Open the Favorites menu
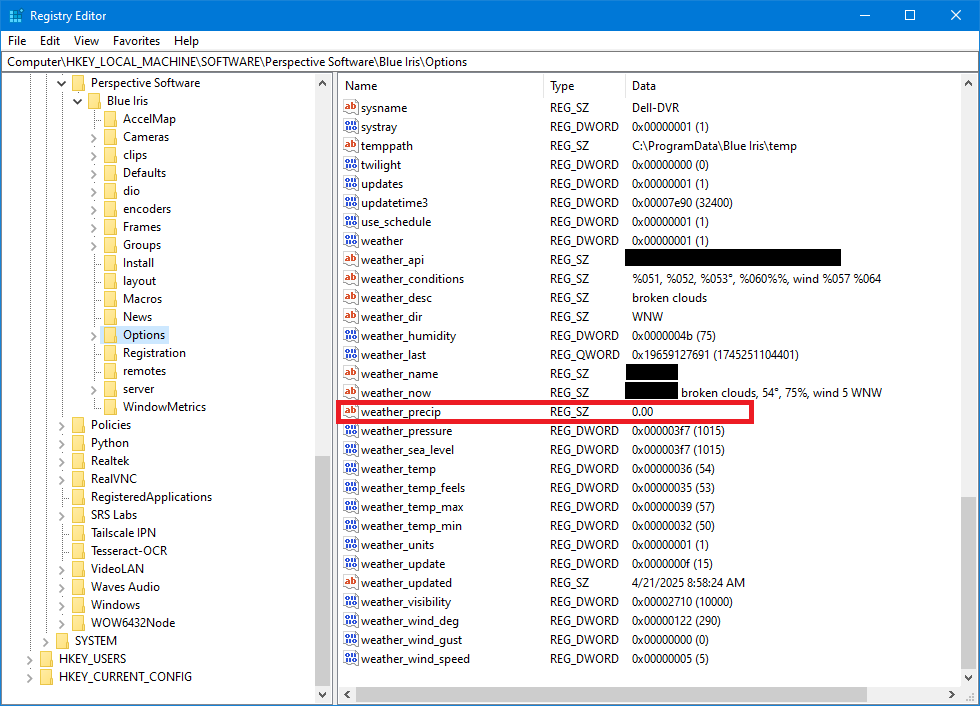The width and height of the screenshot is (980, 706). tap(136, 41)
